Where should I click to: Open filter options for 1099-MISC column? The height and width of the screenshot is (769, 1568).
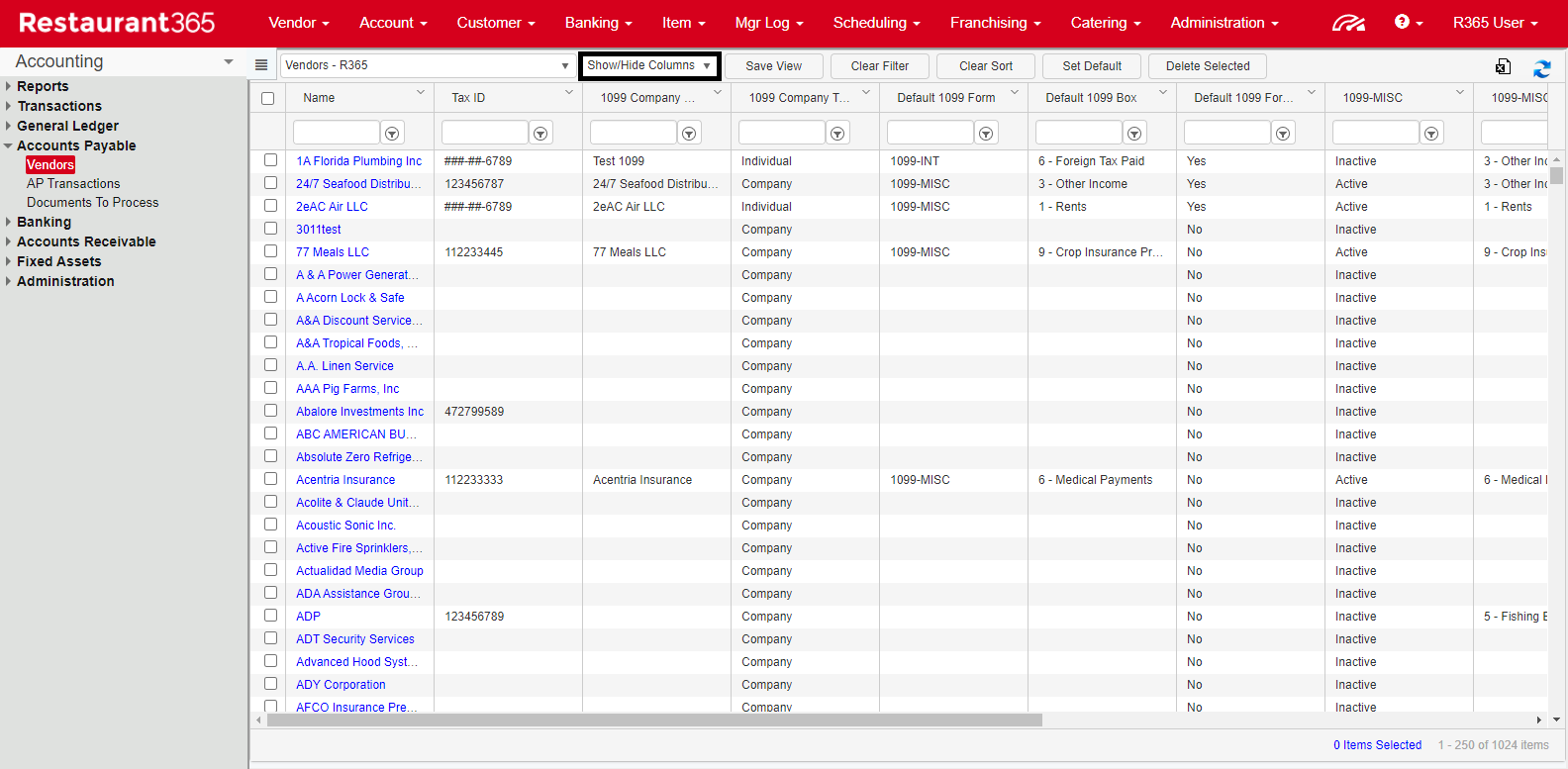pyautogui.click(x=1431, y=133)
